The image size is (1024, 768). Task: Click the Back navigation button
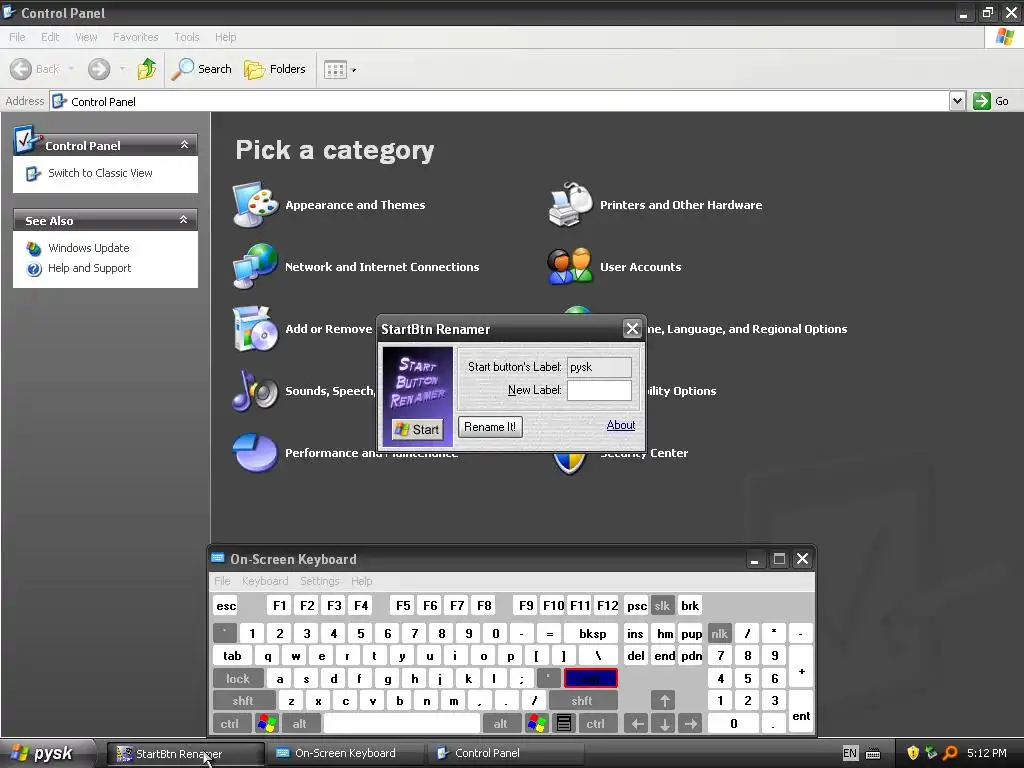pyautogui.click(x=35, y=69)
